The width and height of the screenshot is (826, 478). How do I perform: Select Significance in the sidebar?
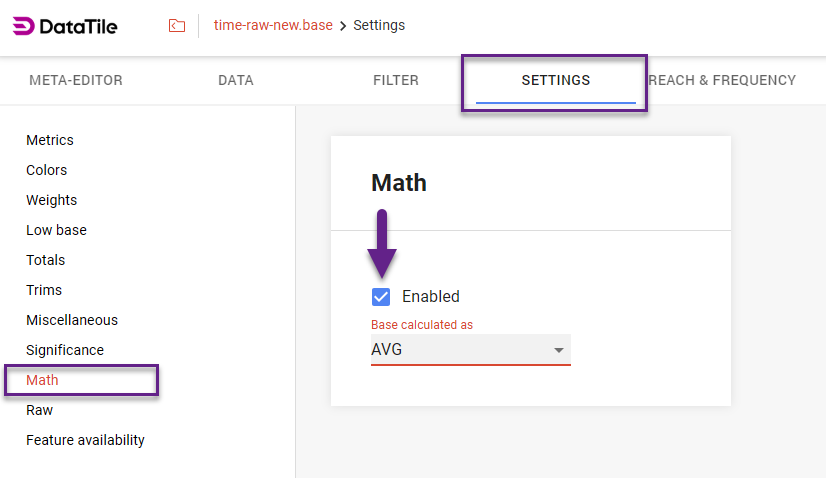65,350
